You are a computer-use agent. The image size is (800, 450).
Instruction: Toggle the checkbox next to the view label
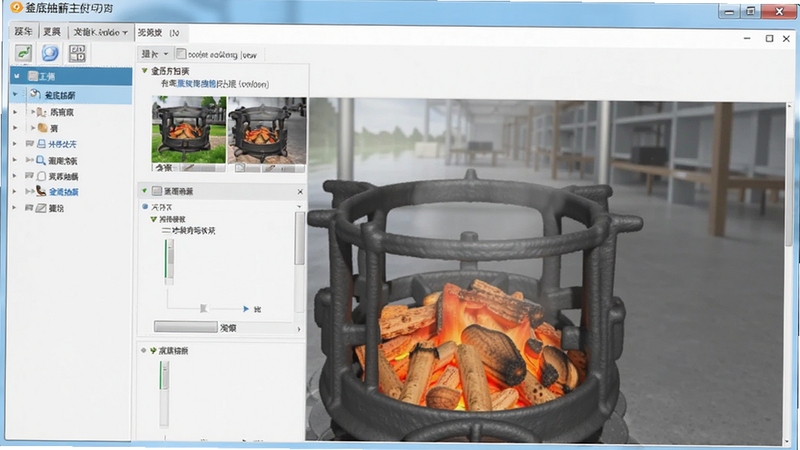(x=181, y=54)
